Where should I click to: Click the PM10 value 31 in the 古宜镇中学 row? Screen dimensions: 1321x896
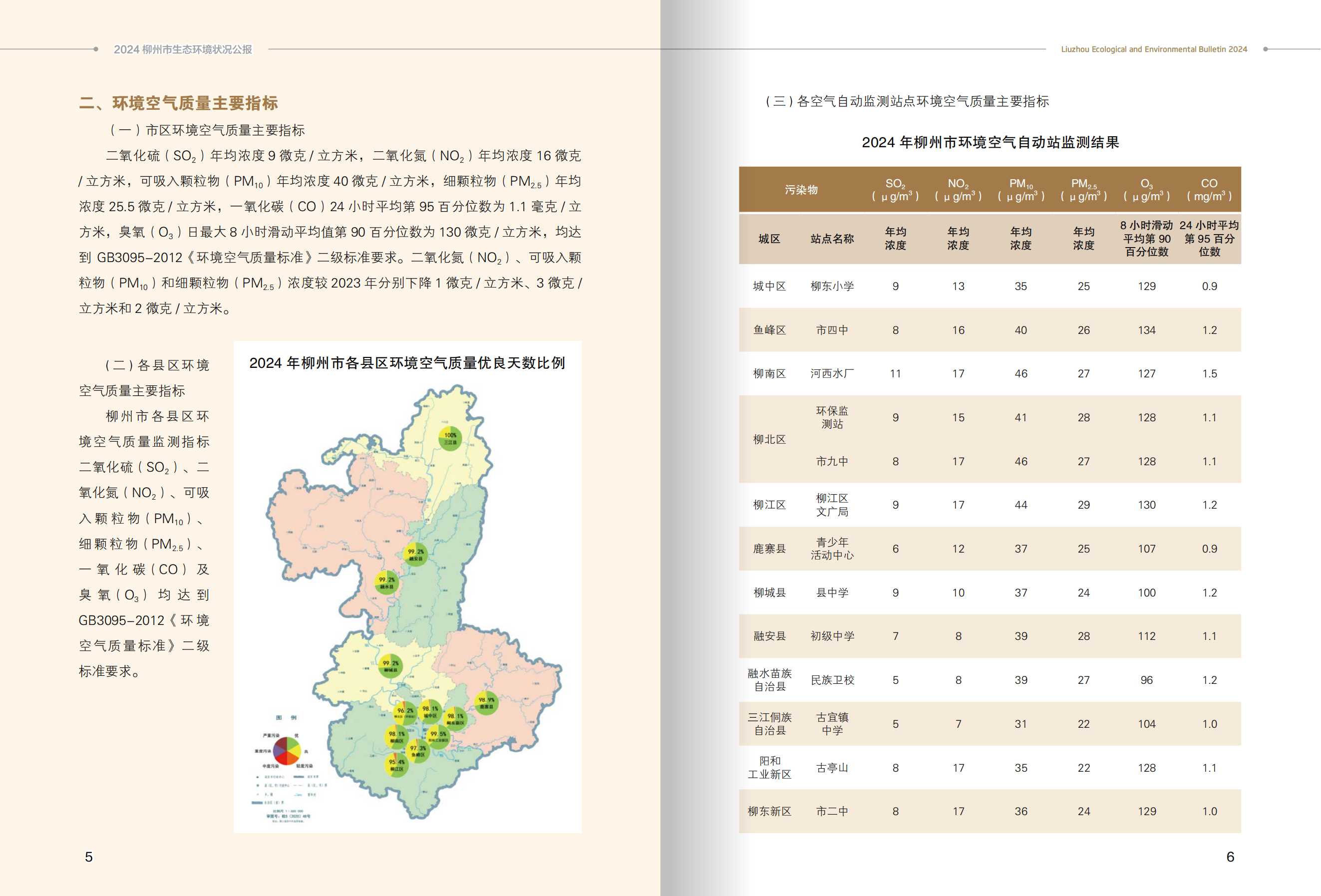(1021, 724)
